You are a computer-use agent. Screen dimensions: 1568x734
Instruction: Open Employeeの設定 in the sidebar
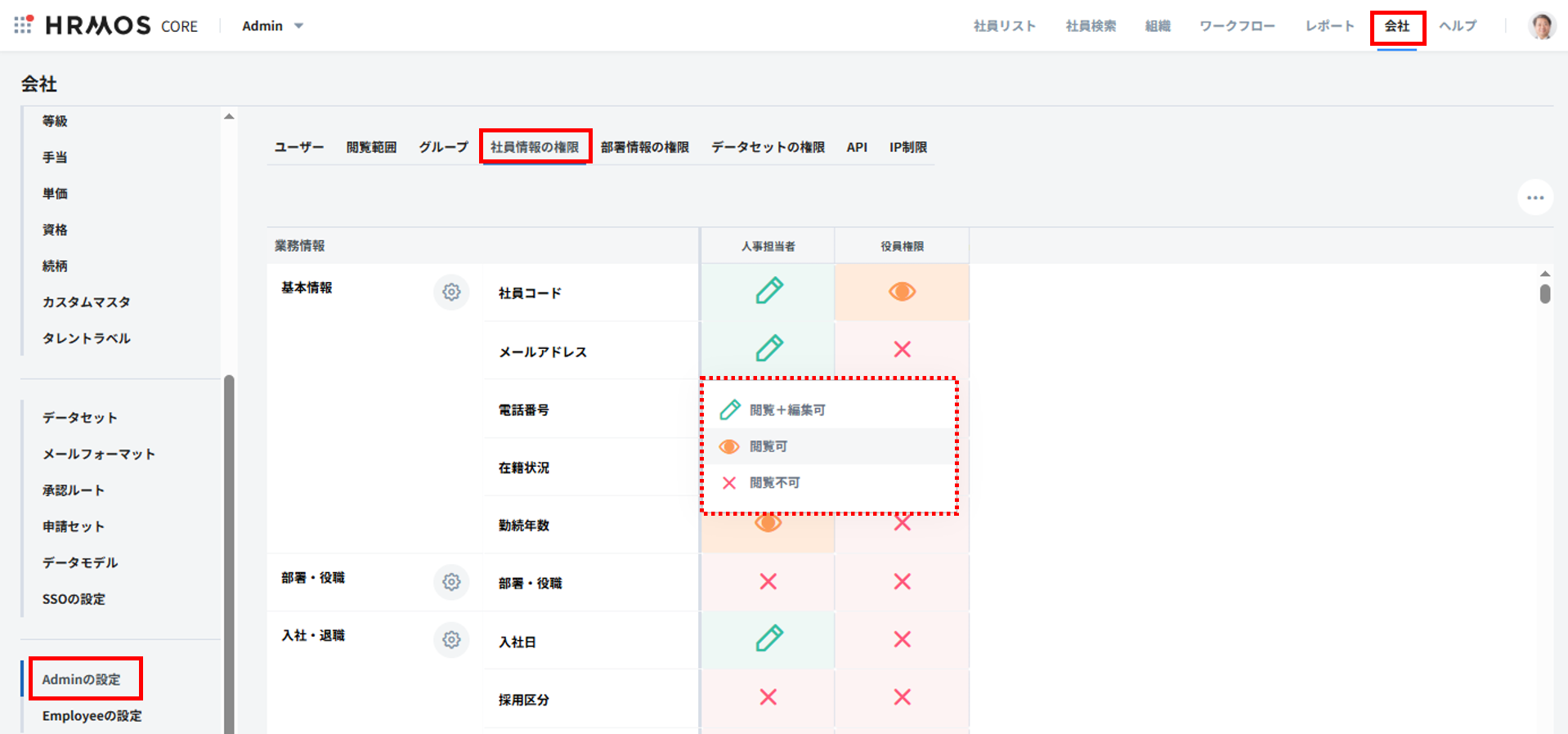[x=92, y=716]
